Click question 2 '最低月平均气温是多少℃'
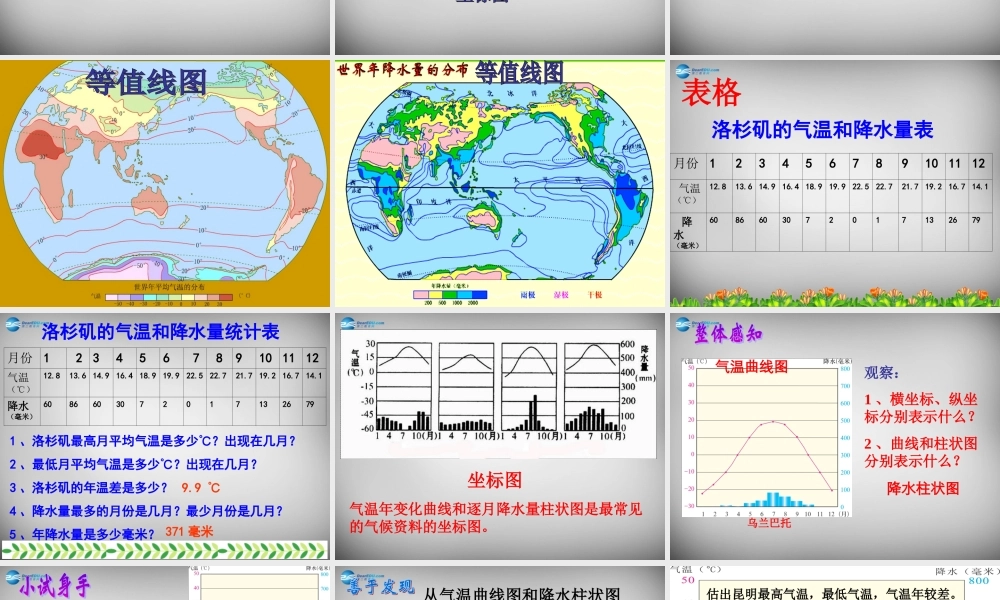The height and width of the screenshot is (600, 1000). [x=133, y=464]
